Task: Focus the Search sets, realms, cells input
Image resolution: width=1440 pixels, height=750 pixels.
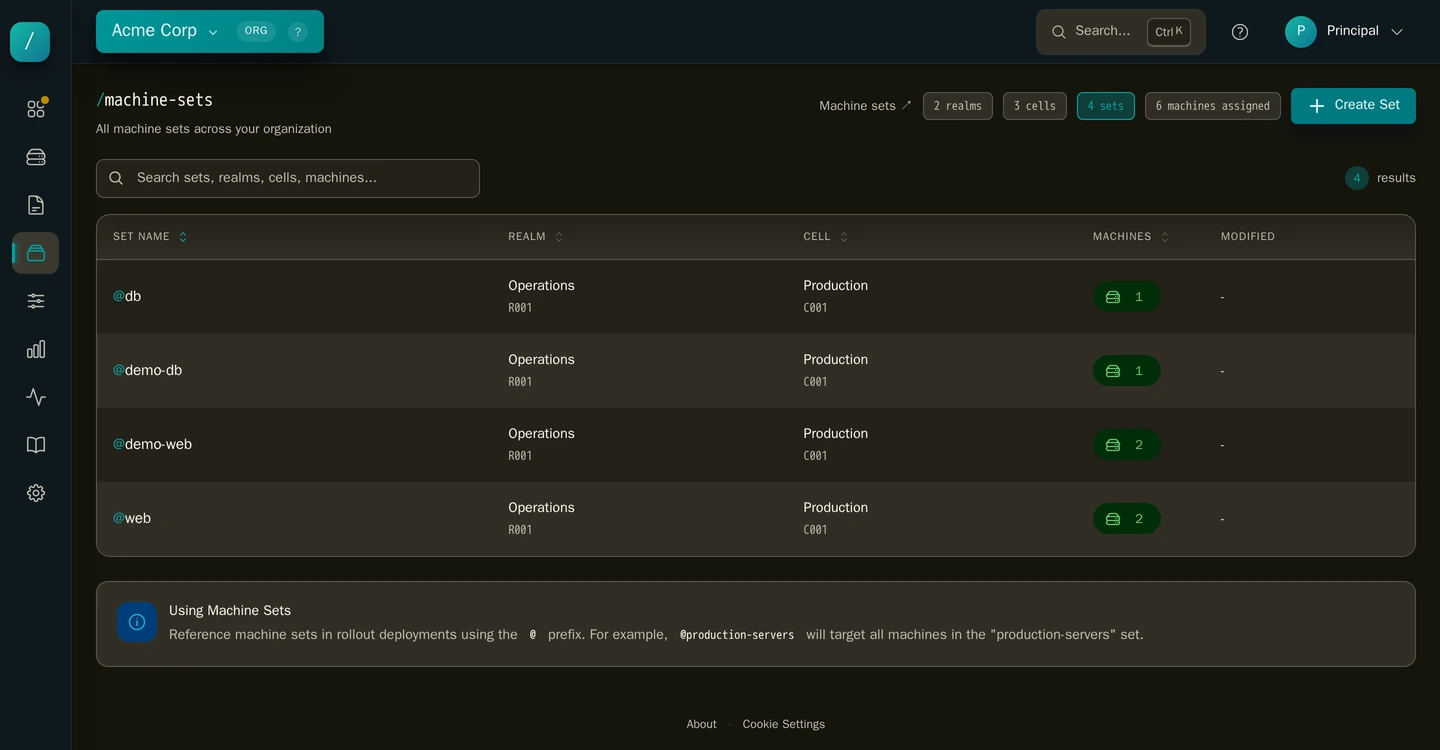Action: click(288, 178)
